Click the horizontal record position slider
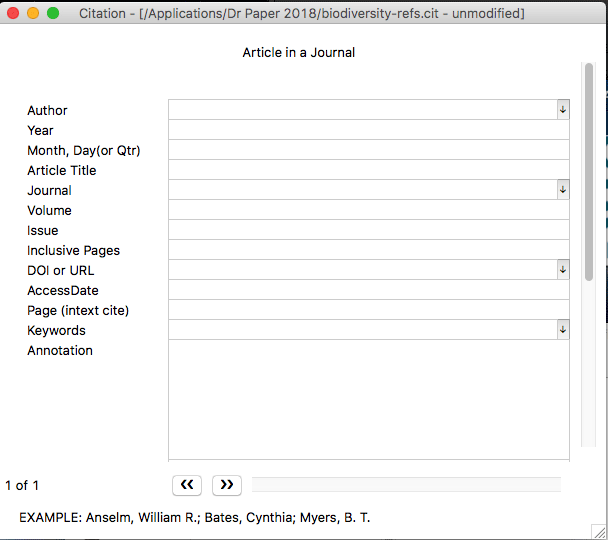 click(x=405, y=485)
